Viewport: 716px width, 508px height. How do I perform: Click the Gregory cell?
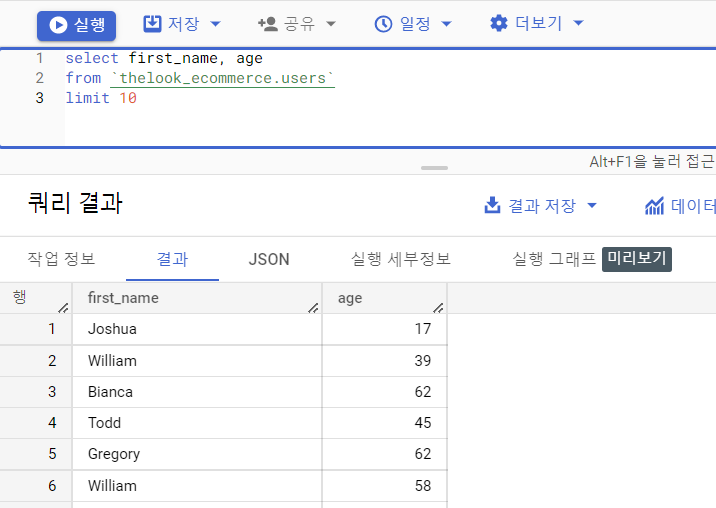pyautogui.click(x=197, y=454)
